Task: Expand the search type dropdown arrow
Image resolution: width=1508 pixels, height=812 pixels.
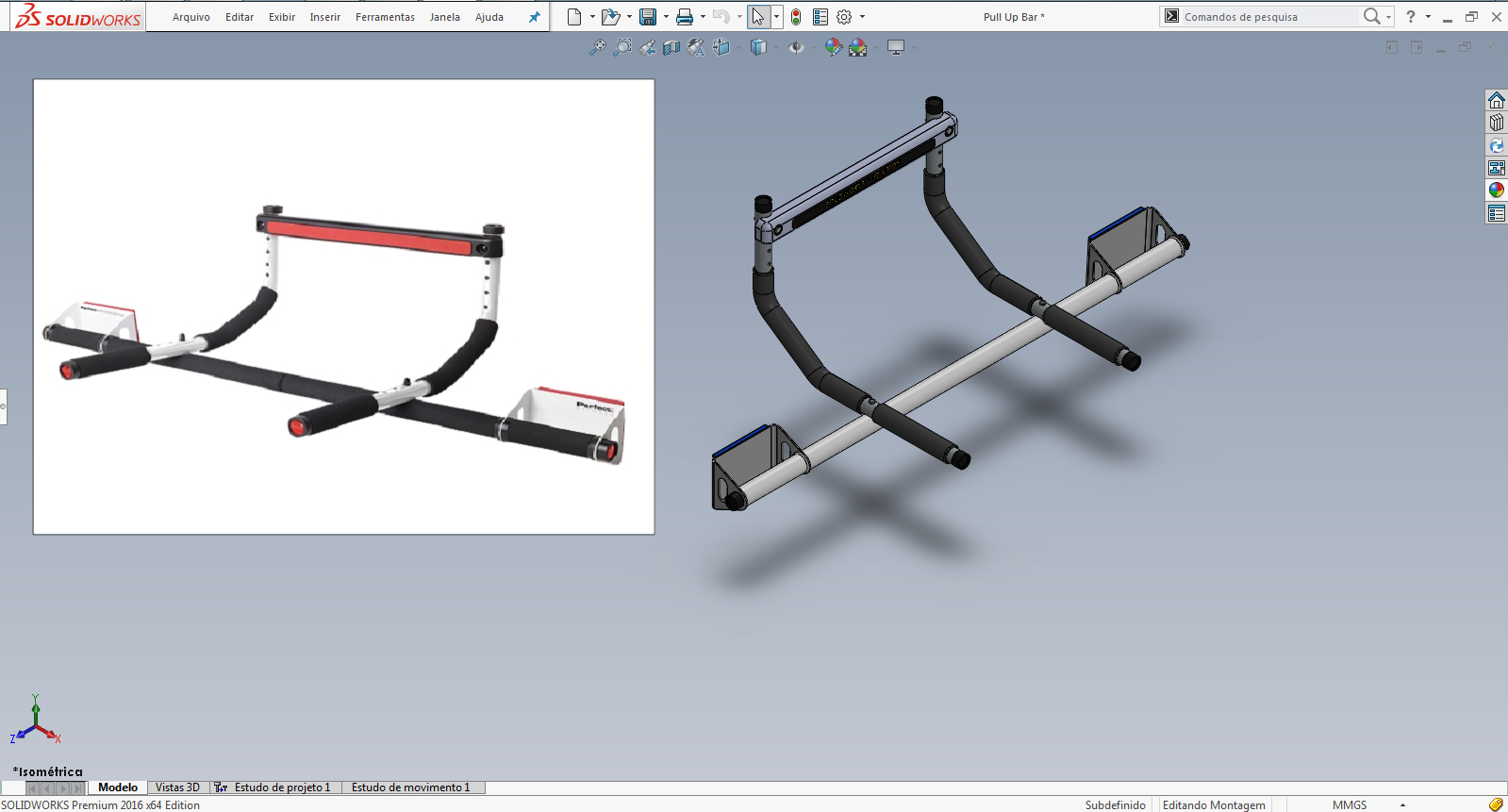Action: [1388, 17]
